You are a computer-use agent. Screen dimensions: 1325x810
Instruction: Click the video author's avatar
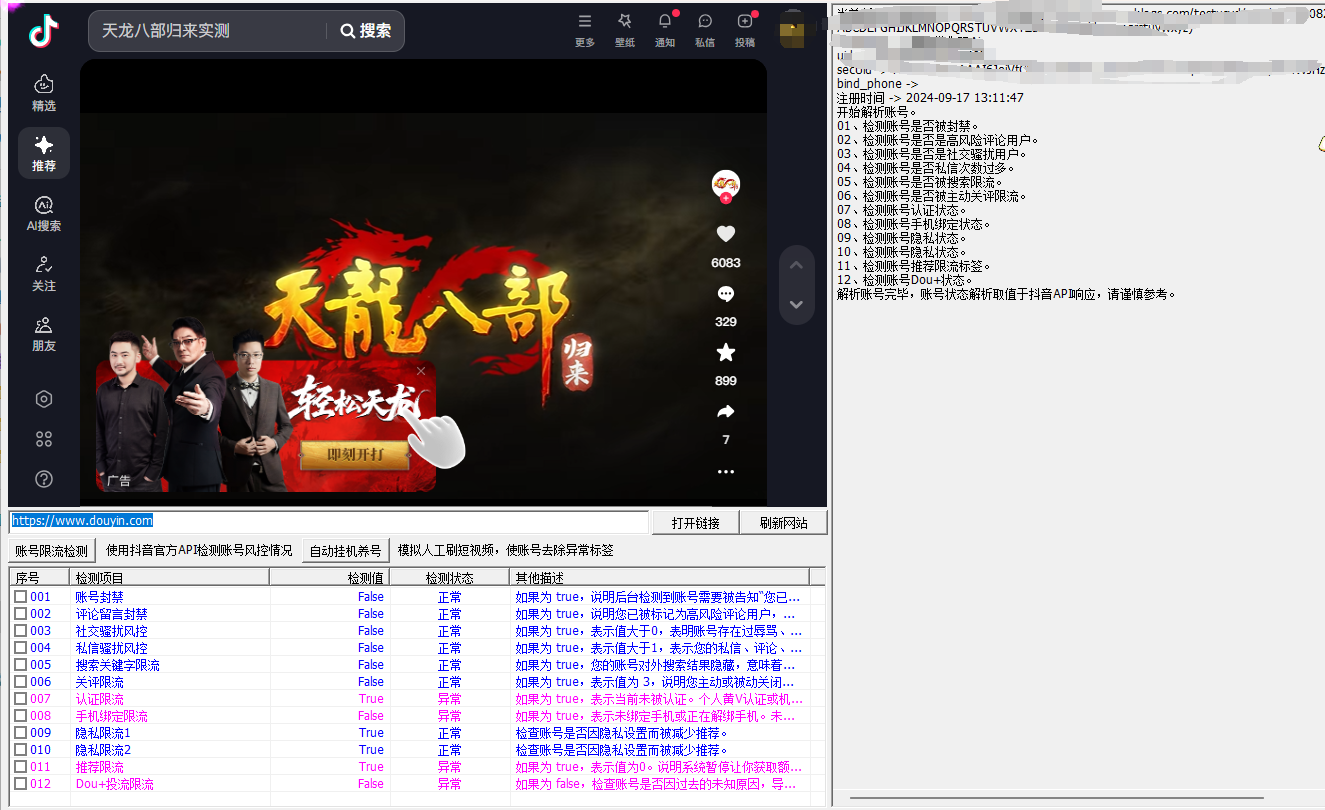click(725, 184)
